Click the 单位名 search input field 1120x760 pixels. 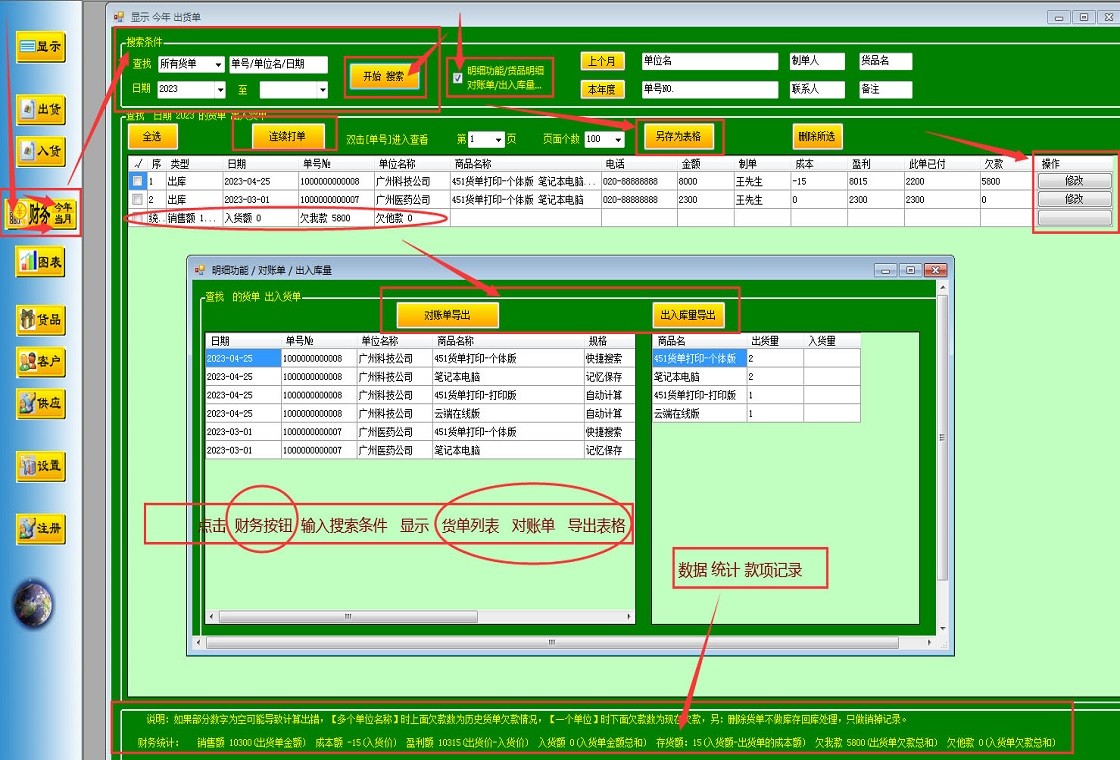tap(709, 61)
